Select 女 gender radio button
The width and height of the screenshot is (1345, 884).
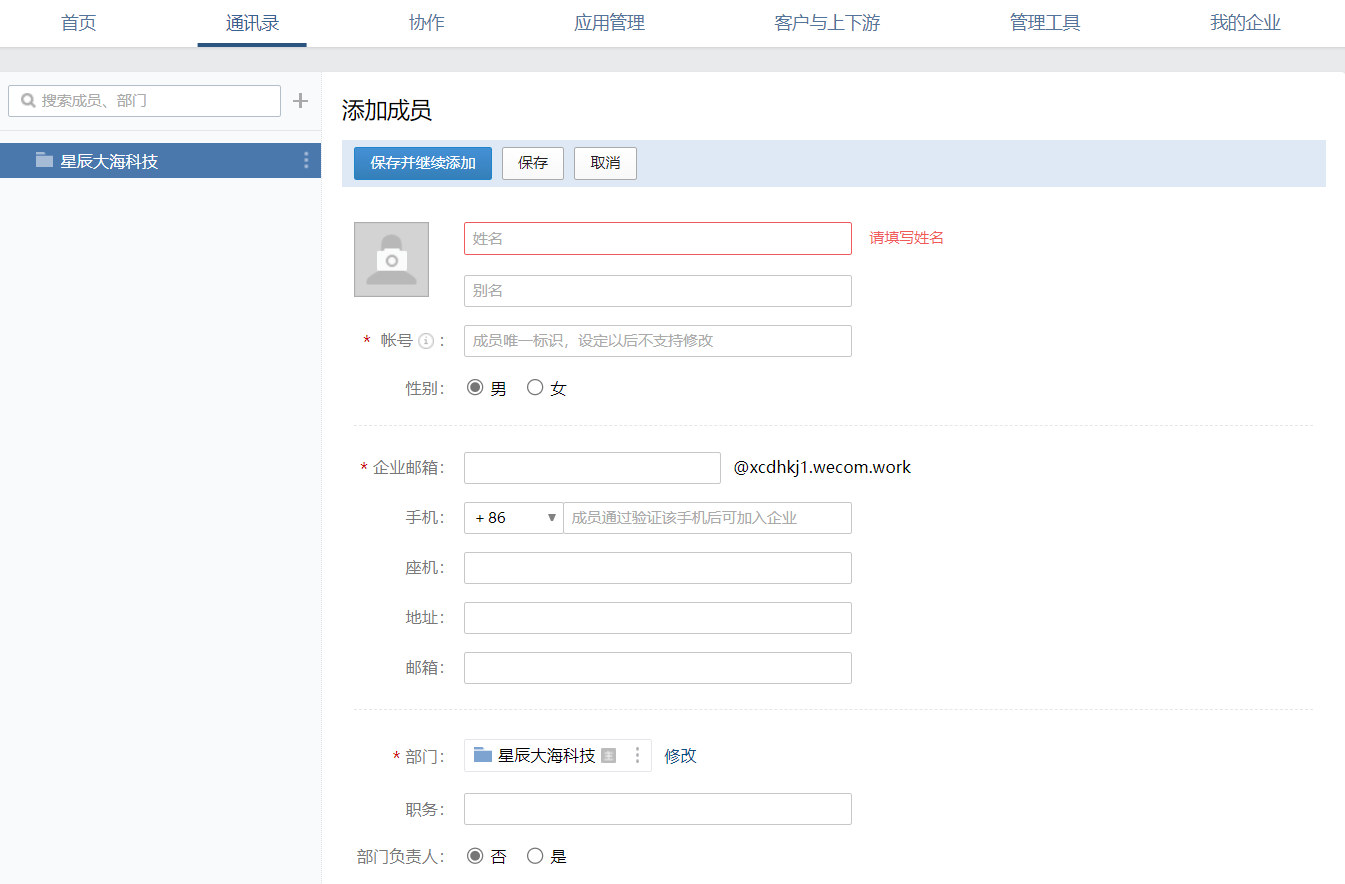(x=535, y=387)
